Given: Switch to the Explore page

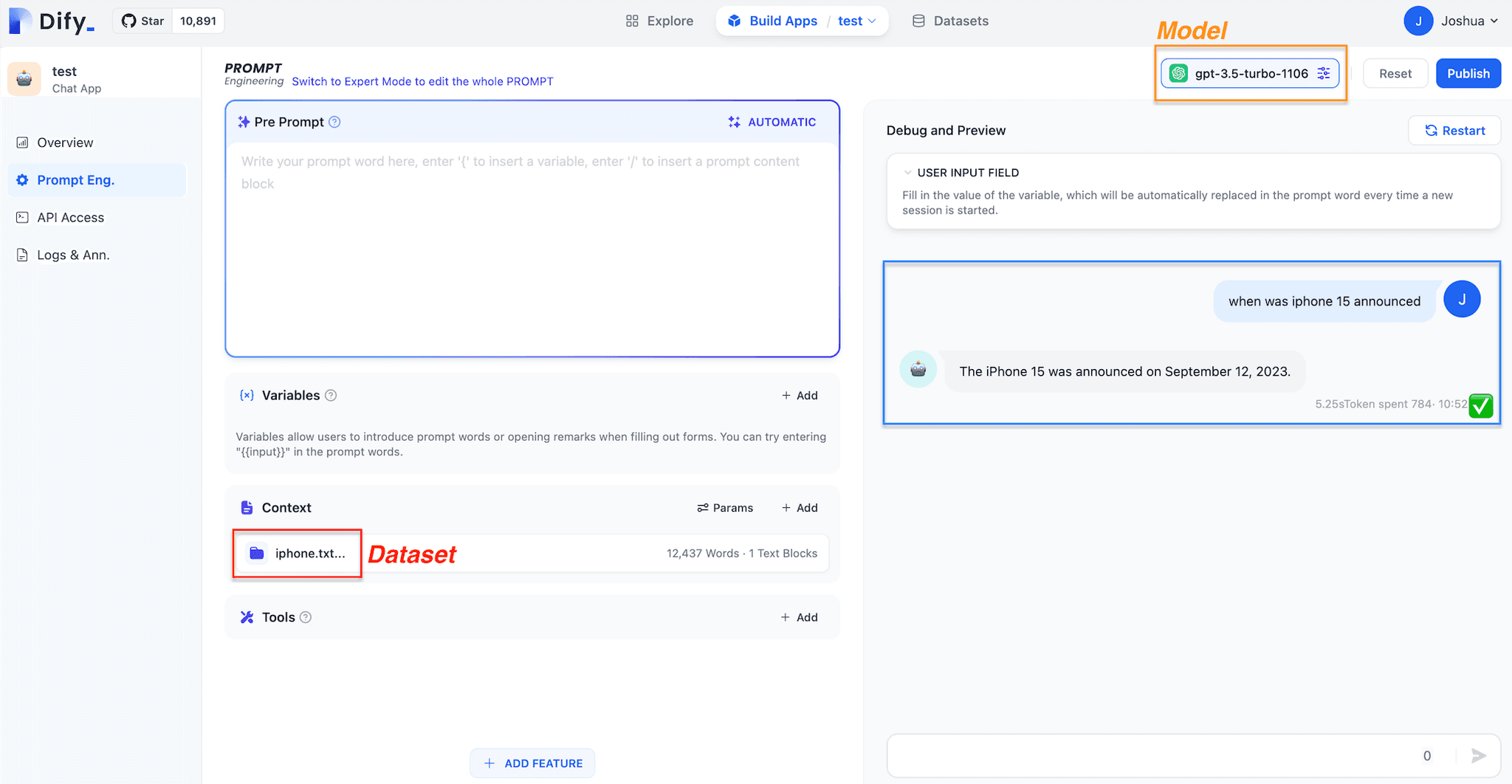Looking at the screenshot, I should (659, 21).
